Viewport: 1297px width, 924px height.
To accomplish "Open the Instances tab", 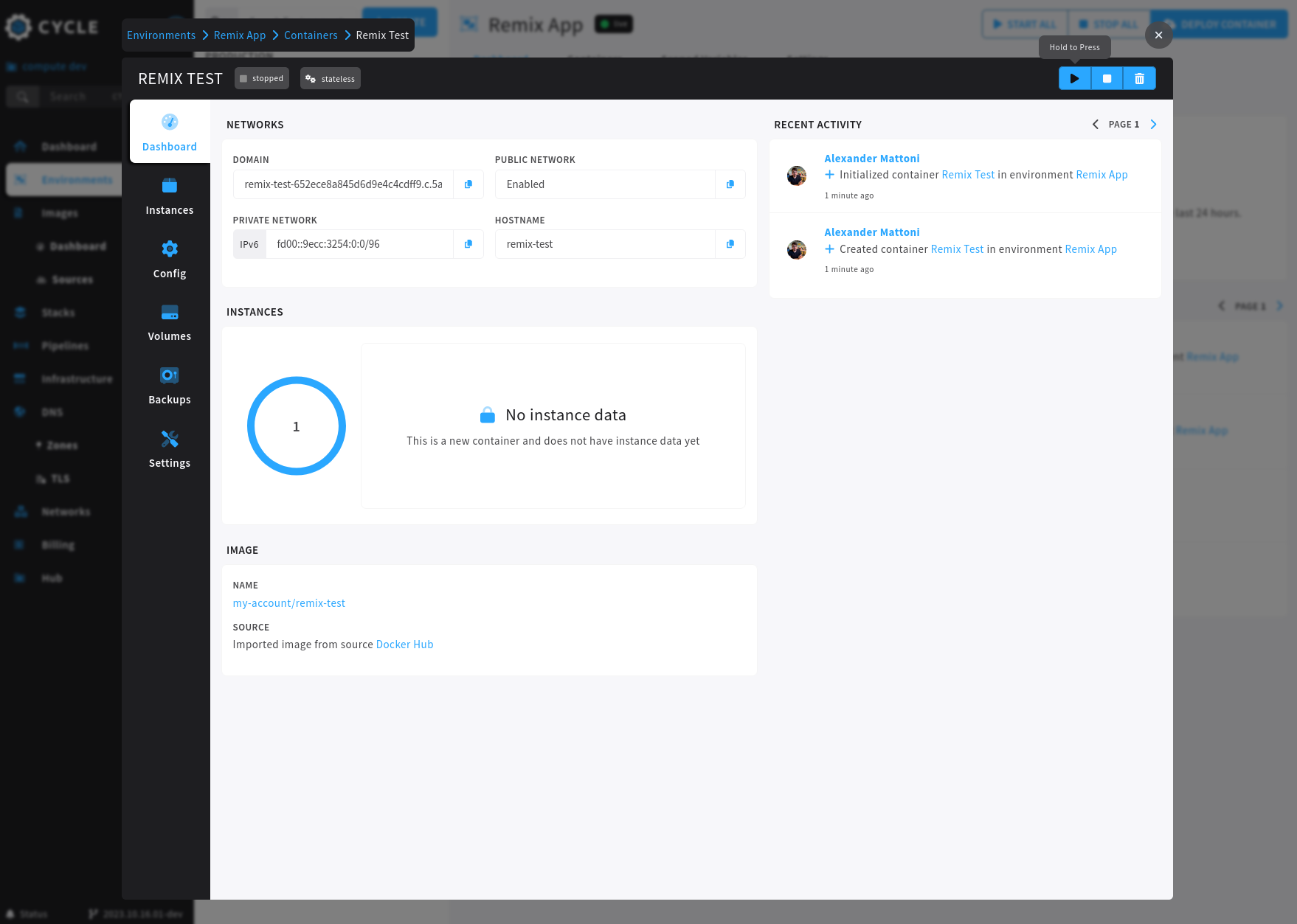I will (x=170, y=196).
